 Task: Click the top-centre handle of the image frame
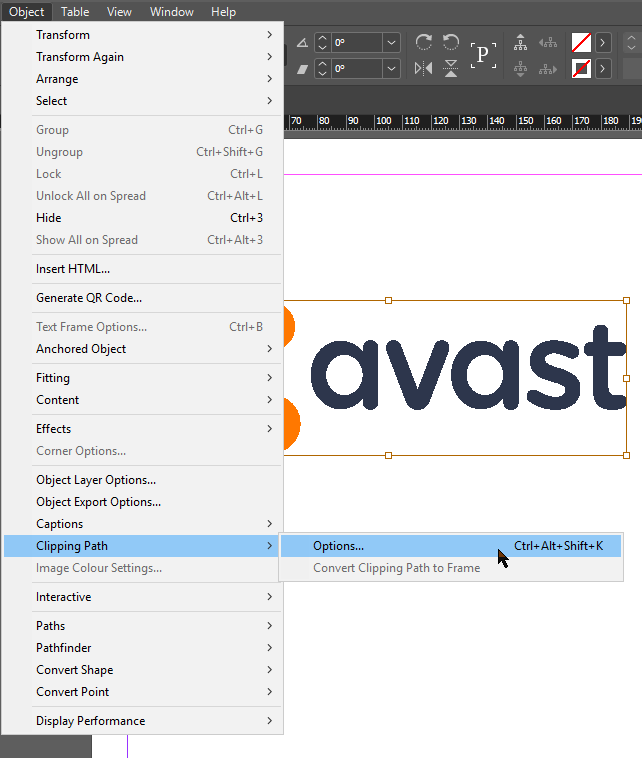coord(388,301)
